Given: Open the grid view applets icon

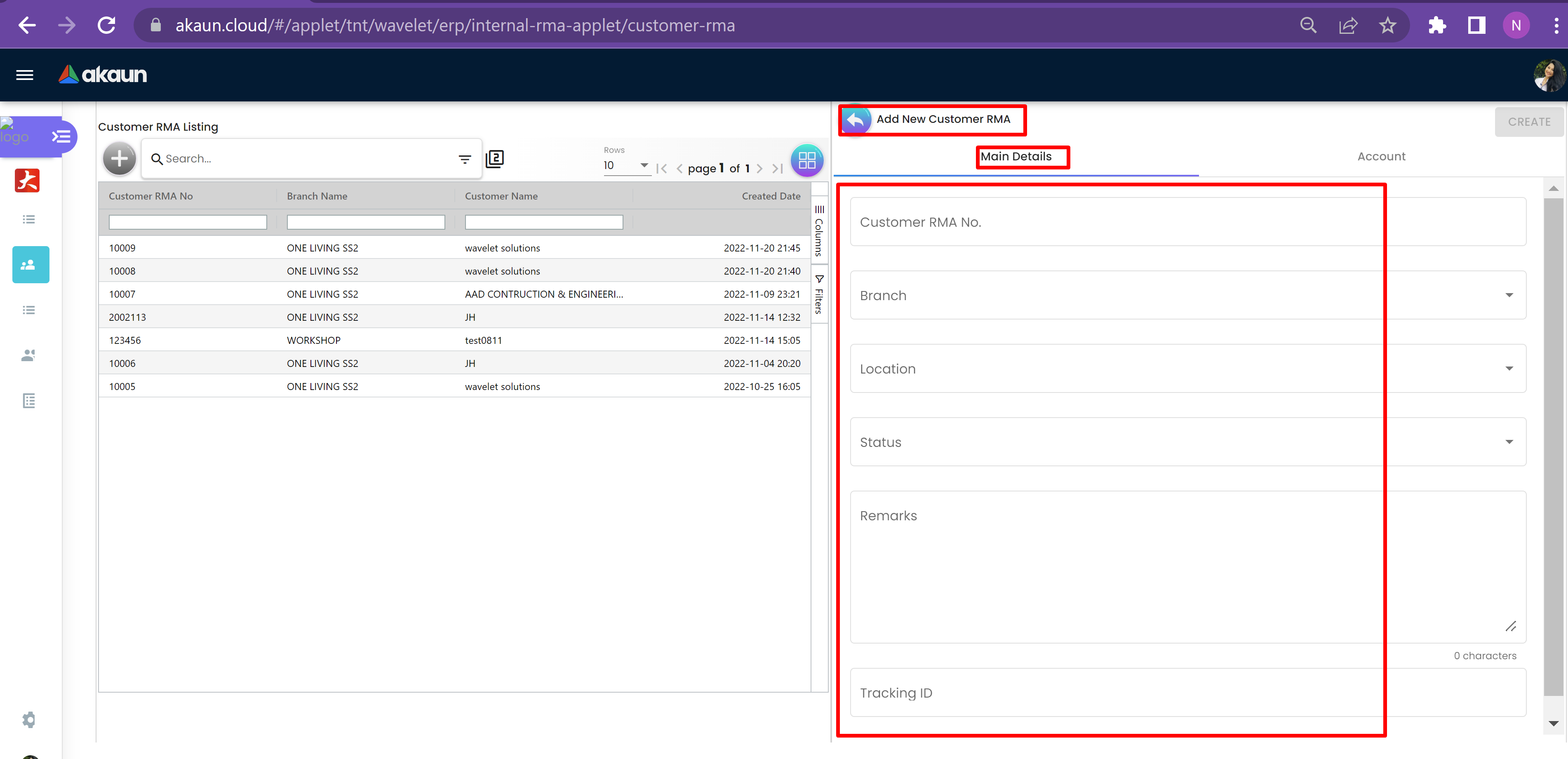Looking at the screenshot, I should (806, 161).
